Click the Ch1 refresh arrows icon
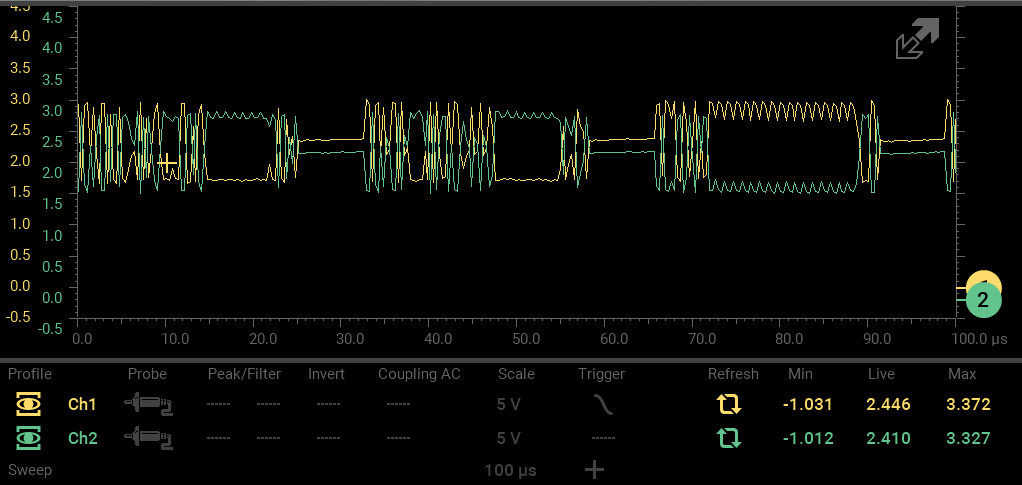Image resolution: width=1022 pixels, height=485 pixels. tap(729, 405)
